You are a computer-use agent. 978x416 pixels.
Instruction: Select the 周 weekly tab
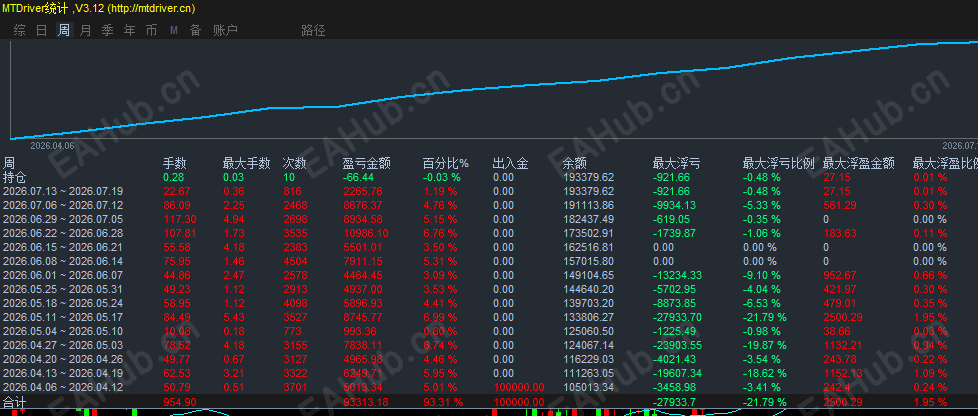pyautogui.click(x=64, y=30)
